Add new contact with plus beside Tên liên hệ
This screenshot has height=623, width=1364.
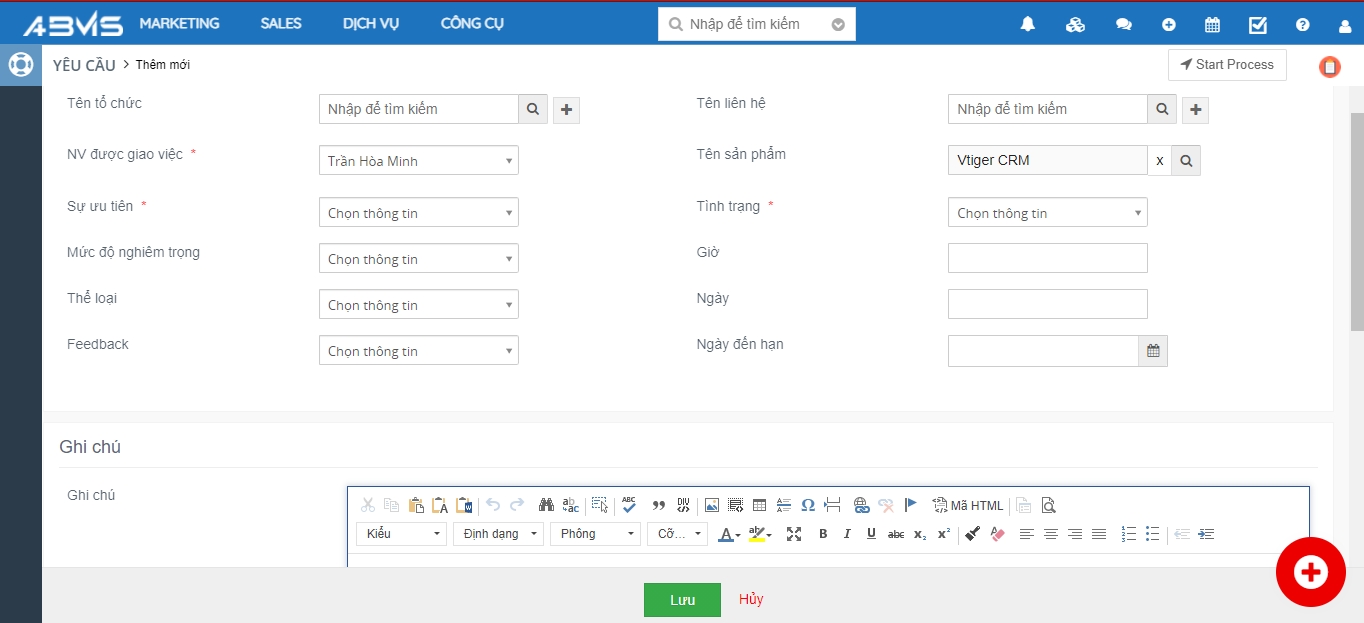coord(1195,110)
